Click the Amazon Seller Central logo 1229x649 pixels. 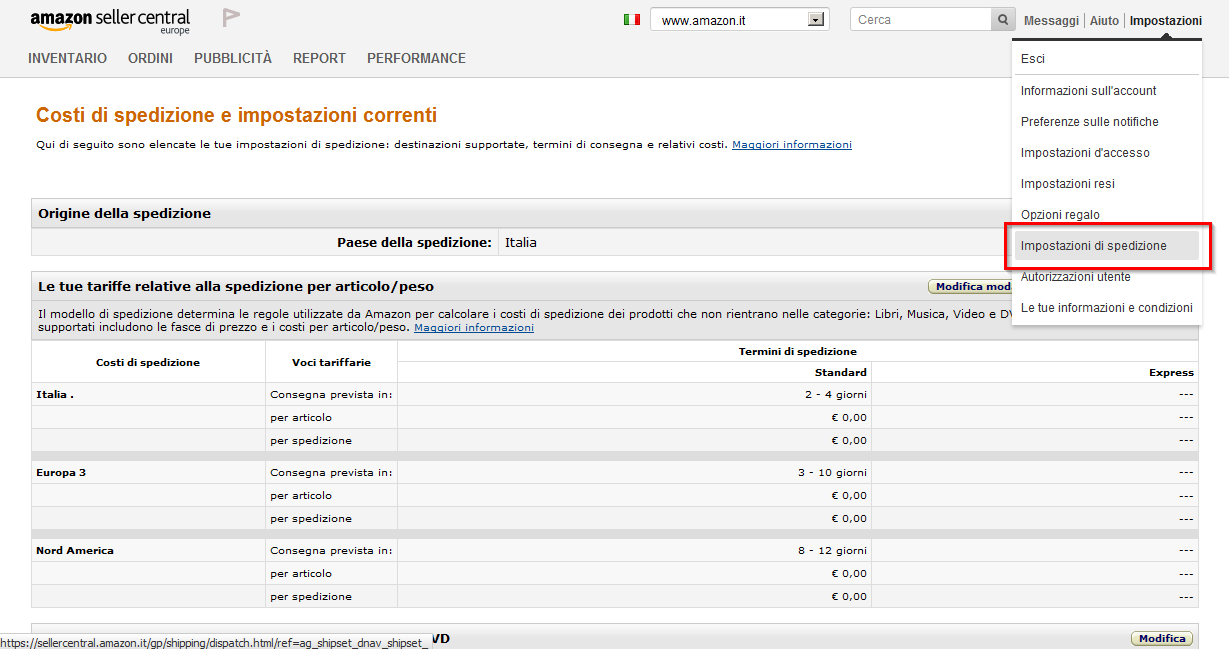109,21
